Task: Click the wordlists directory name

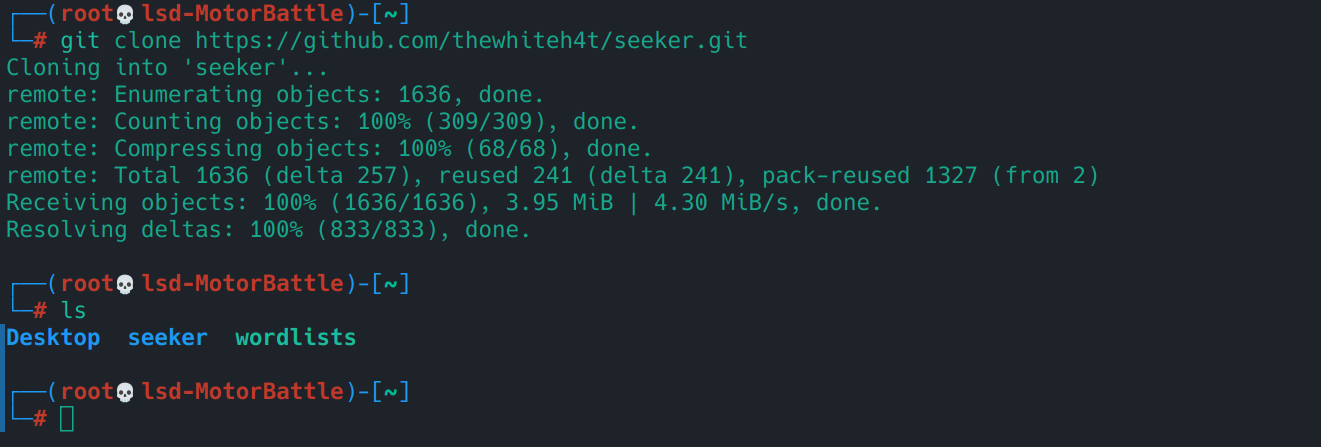Action: click(x=295, y=338)
